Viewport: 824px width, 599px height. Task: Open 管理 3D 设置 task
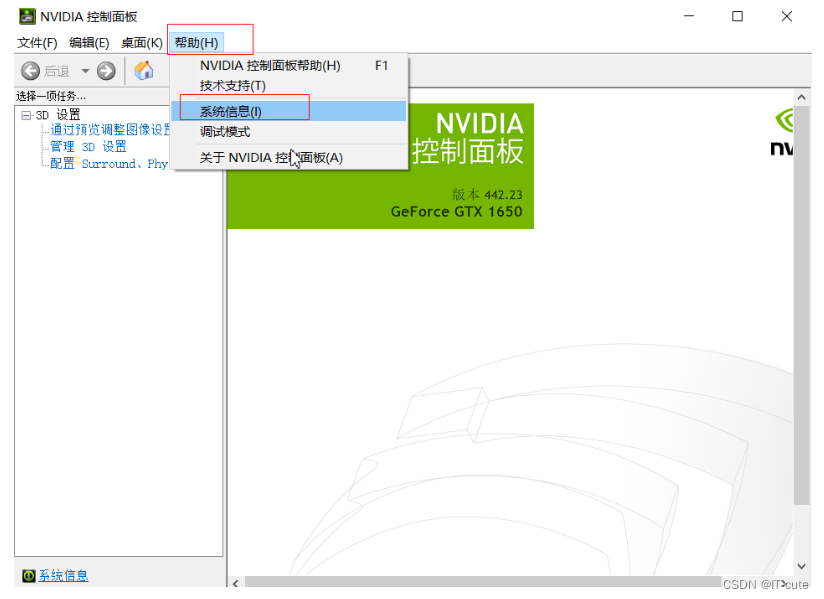tap(88, 147)
